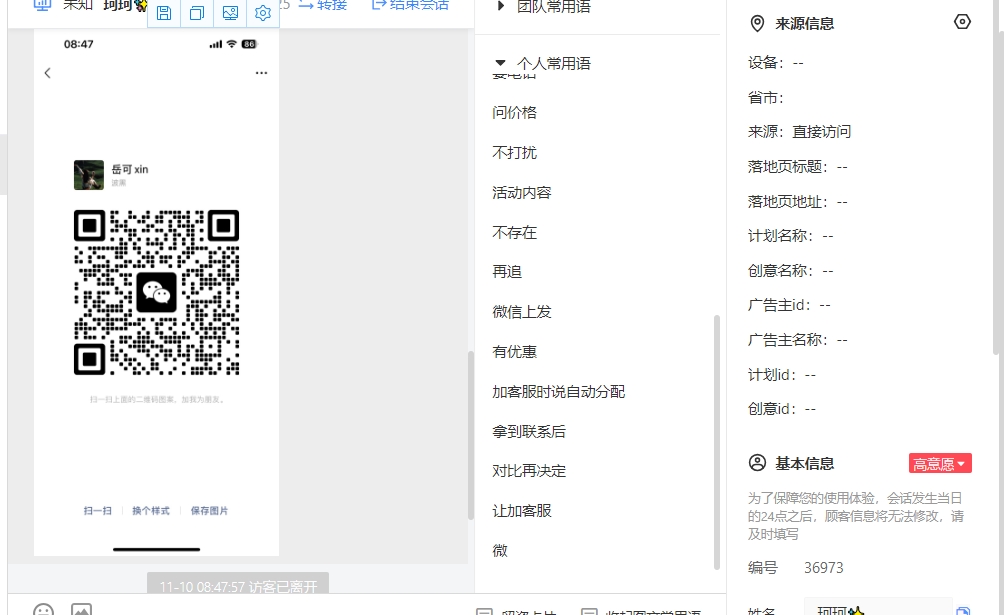The image size is (1004, 615).
Task: Click the save icon in the floating toolbar
Action: pos(164,13)
